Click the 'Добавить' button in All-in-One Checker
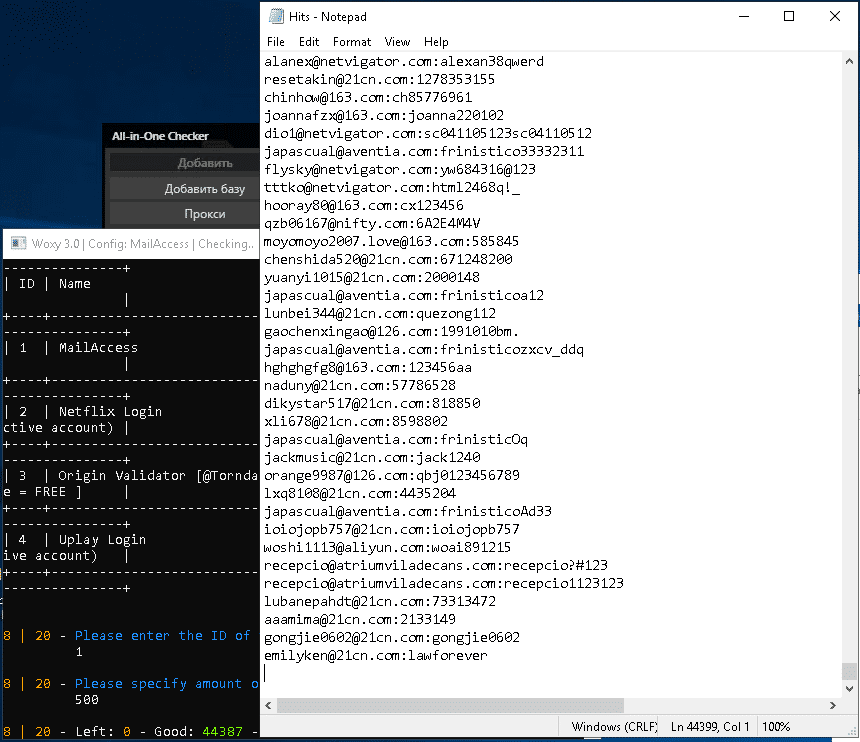860x742 pixels. coord(184,163)
